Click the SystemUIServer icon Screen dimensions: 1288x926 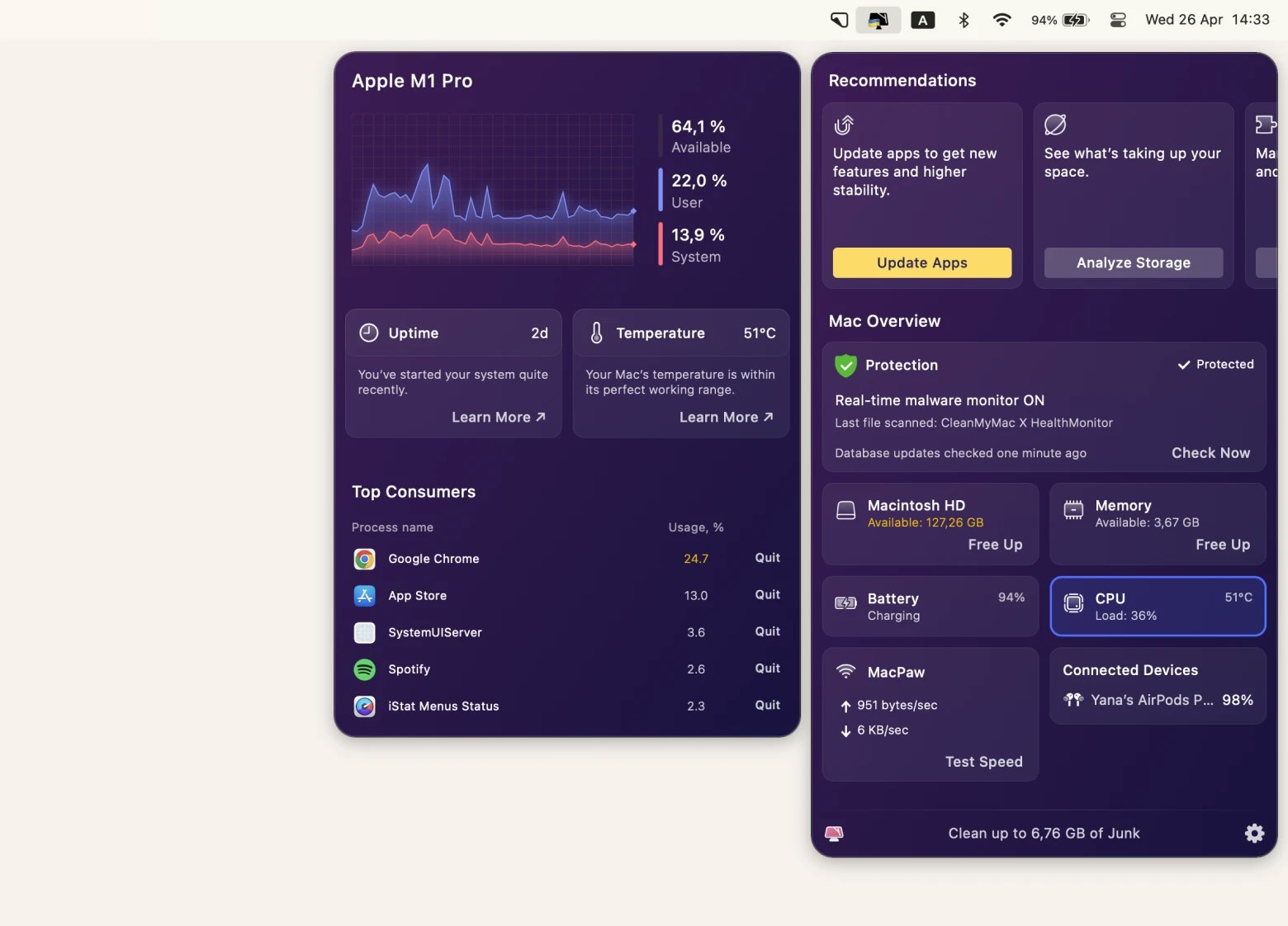364,632
